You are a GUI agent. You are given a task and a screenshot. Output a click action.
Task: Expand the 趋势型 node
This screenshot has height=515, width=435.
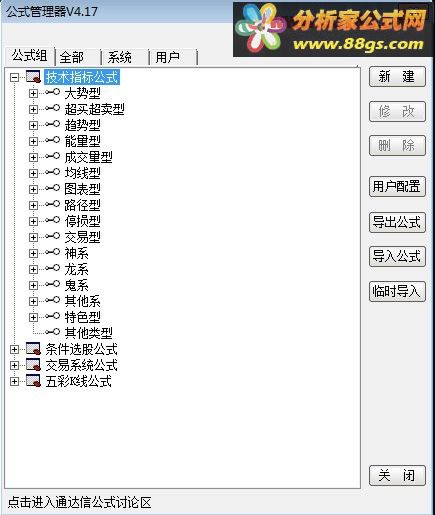[33, 126]
